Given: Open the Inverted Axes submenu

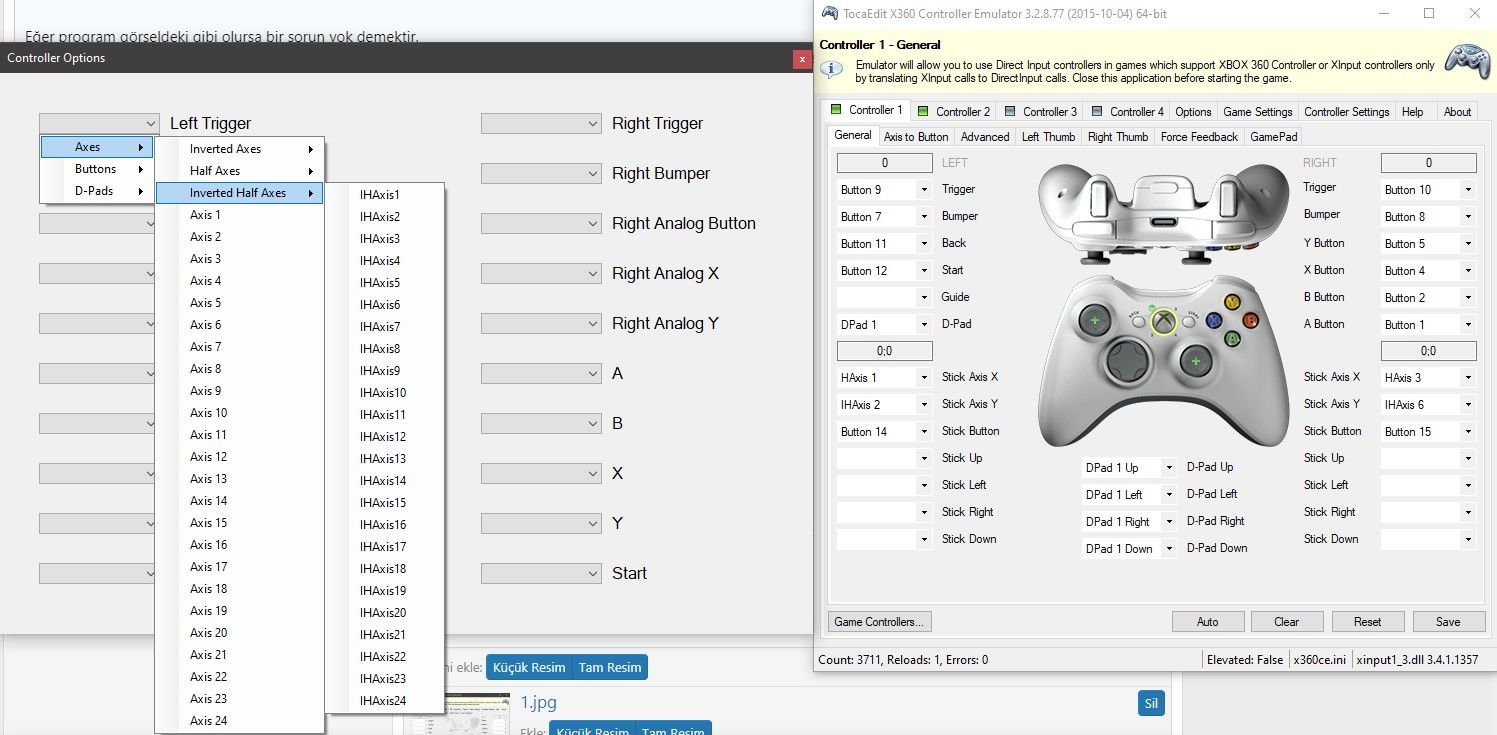Looking at the screenshot, I should click(x=240, y=149).
